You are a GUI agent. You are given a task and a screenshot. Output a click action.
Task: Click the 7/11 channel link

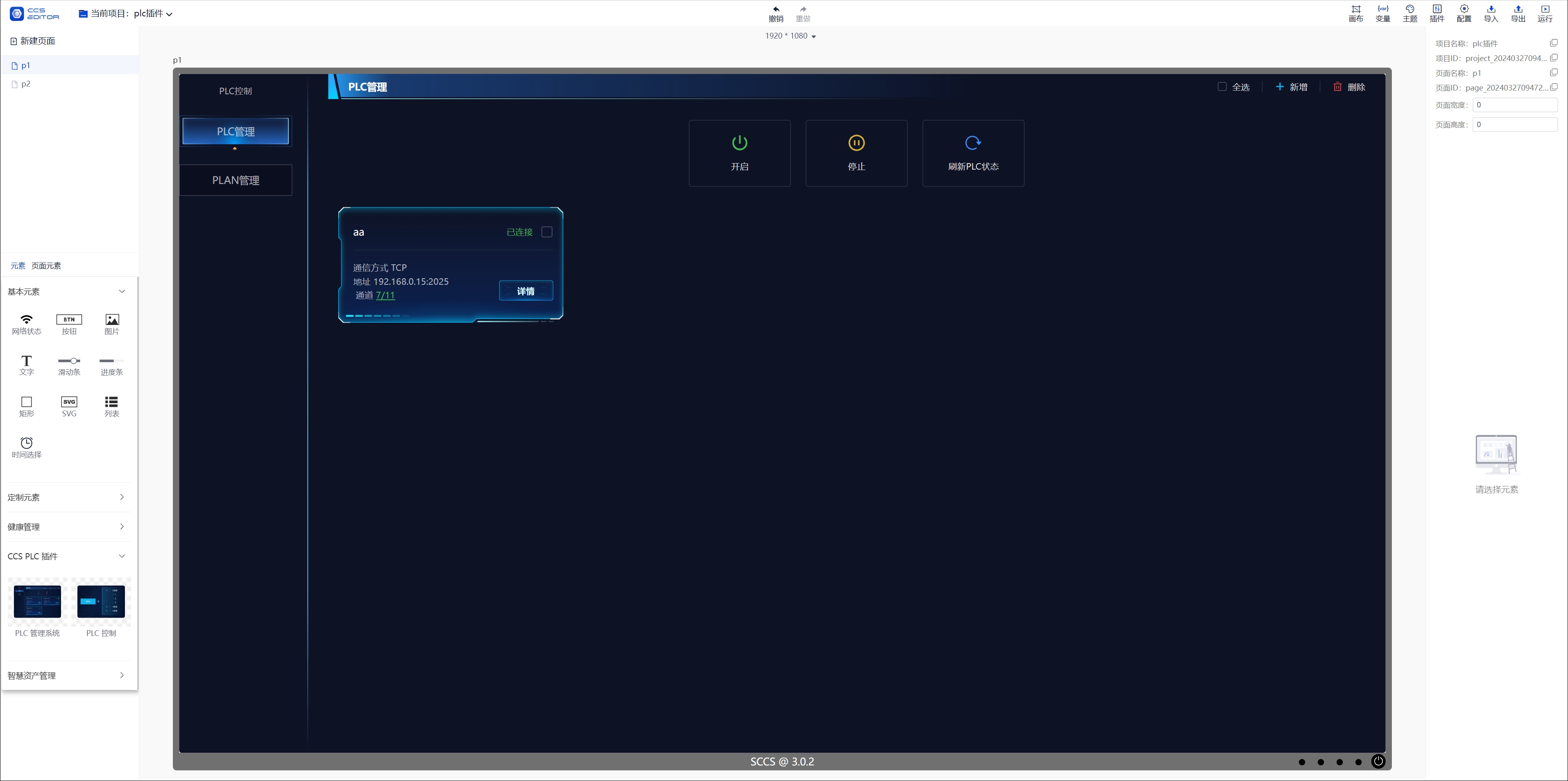point(385,295)
